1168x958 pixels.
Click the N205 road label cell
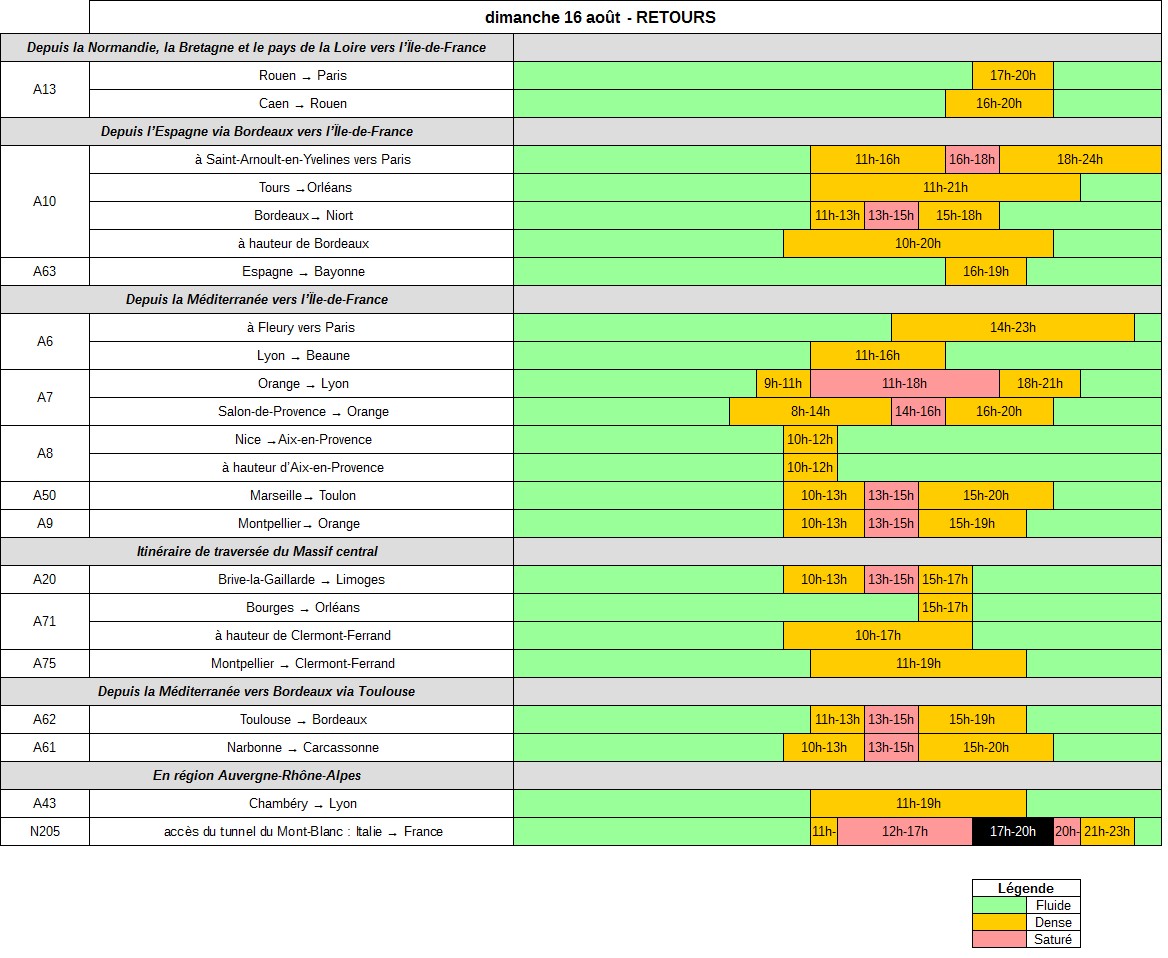pyautogui.click(x=45, y=831)
